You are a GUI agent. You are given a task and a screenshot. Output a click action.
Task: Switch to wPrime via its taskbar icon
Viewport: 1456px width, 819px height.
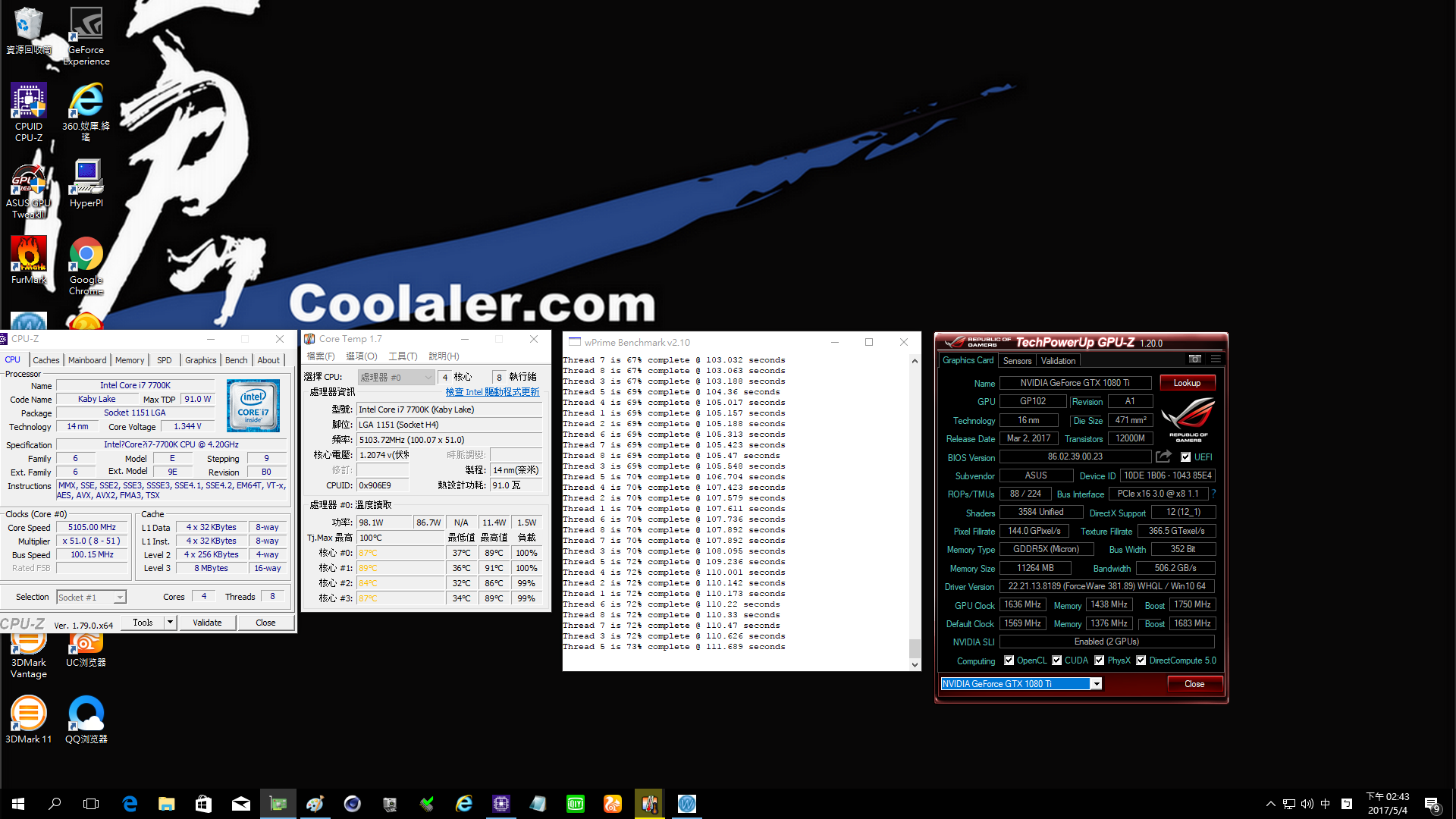pos(687,804)
